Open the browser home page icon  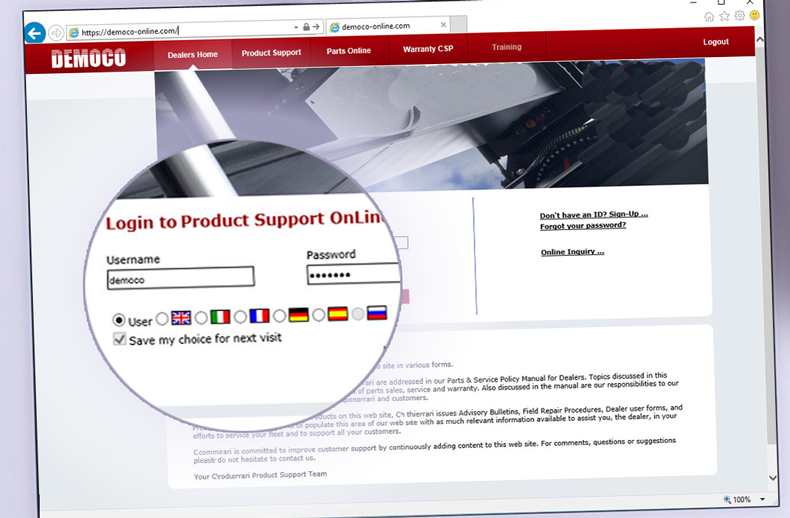pos(709,16)
